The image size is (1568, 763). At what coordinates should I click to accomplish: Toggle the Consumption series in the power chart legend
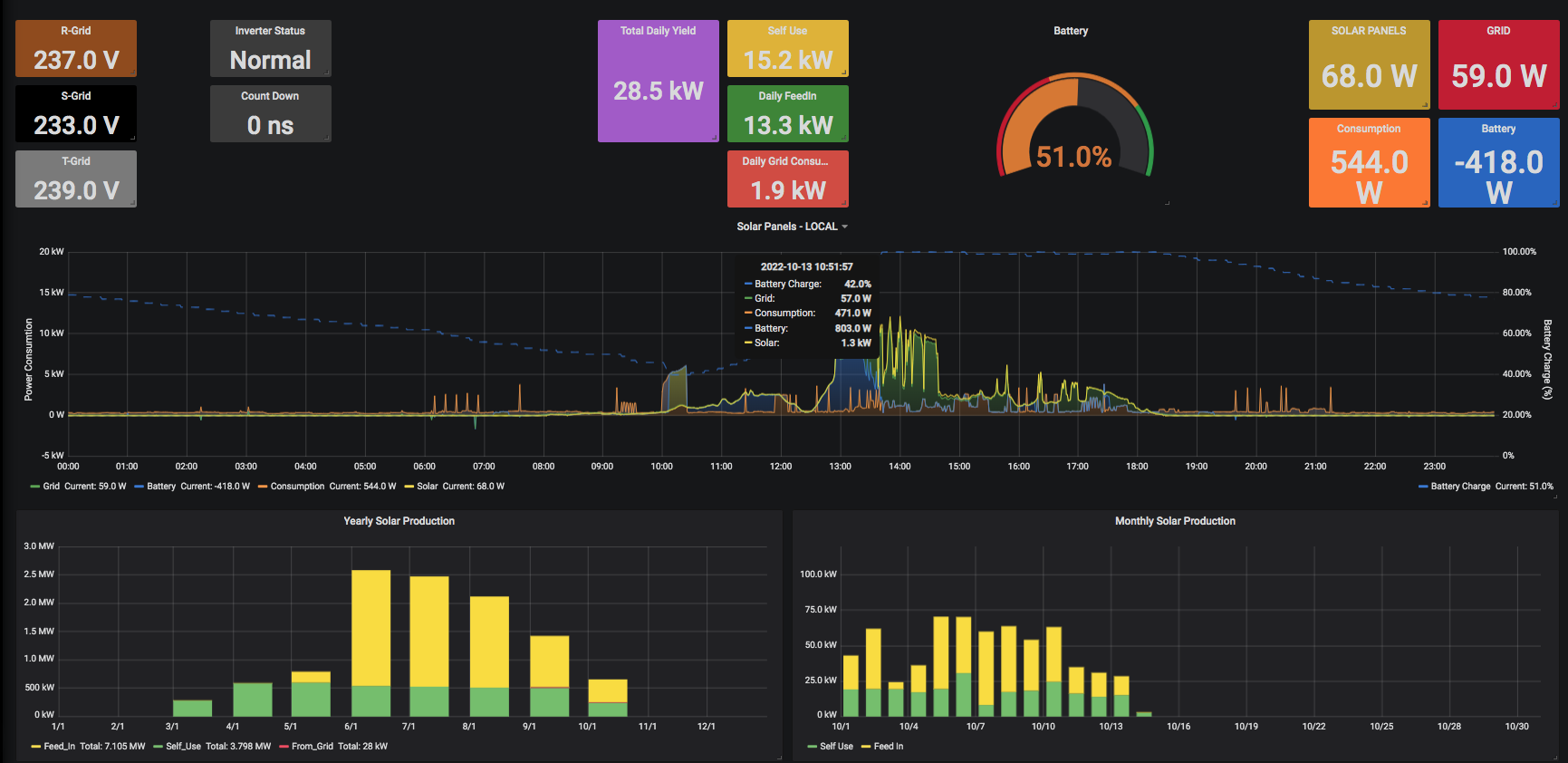(296, 487)
